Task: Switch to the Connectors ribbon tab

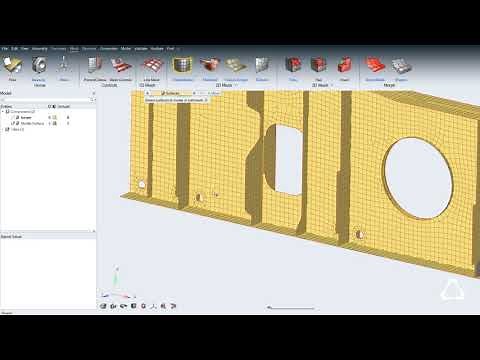Action: 109,49
